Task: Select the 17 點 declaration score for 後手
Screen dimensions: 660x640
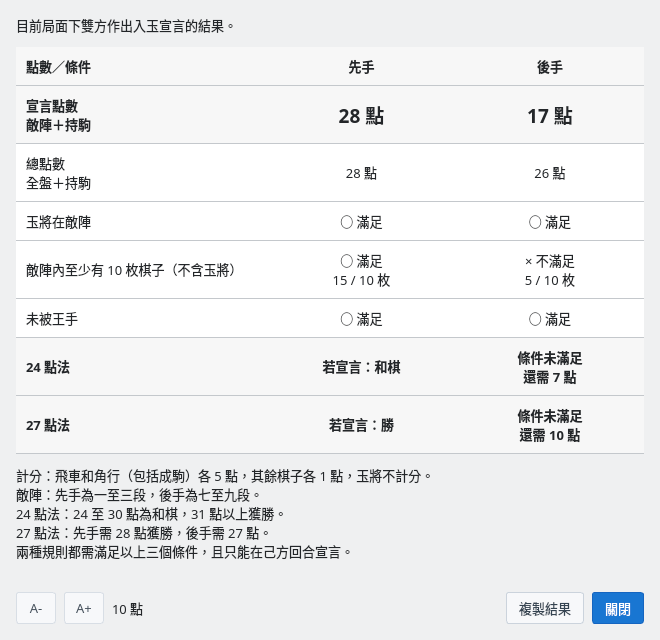Action: [550, 116]
